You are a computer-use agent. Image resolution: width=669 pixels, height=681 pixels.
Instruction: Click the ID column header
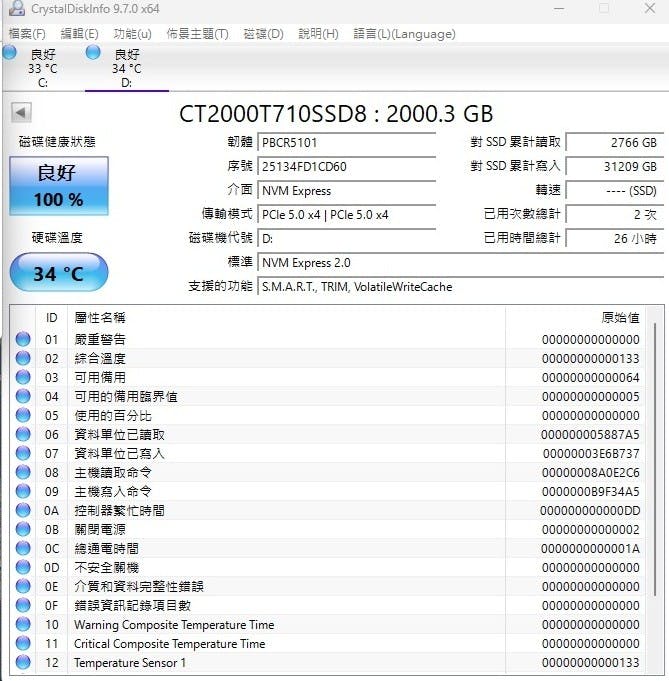[51, 318]
